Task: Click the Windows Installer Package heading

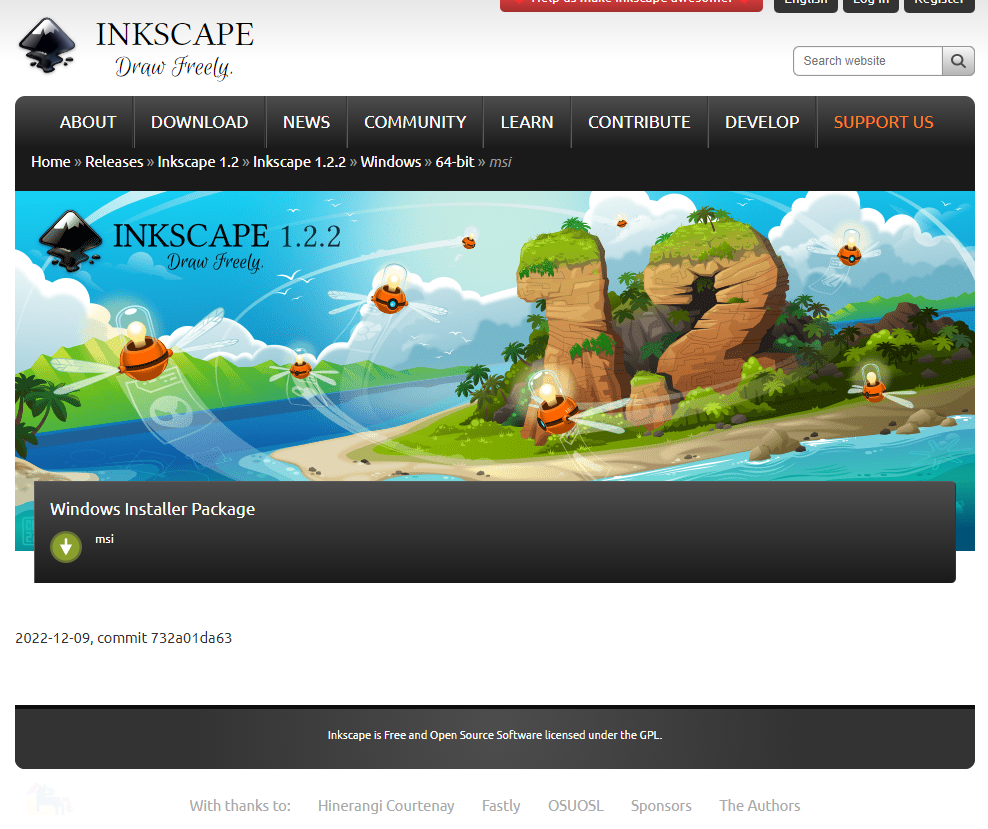Action: click(152, 509)
